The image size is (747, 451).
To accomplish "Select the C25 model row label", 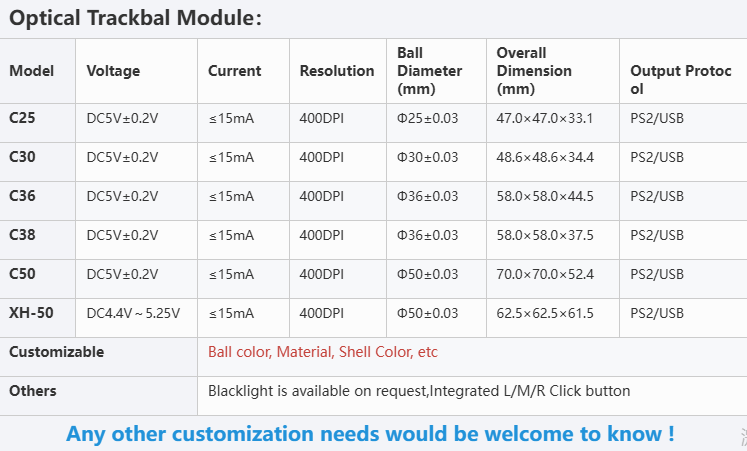I will pyautogui.click(x=22, y=118).
